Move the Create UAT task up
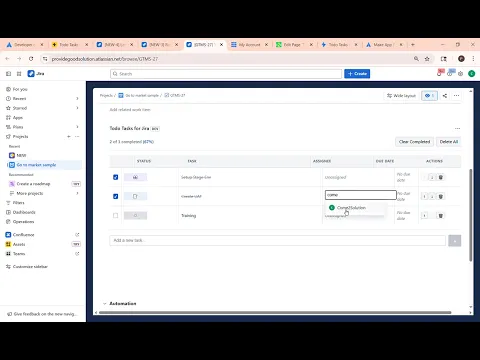Screen dimensions: 480x360 coord(424,196)
